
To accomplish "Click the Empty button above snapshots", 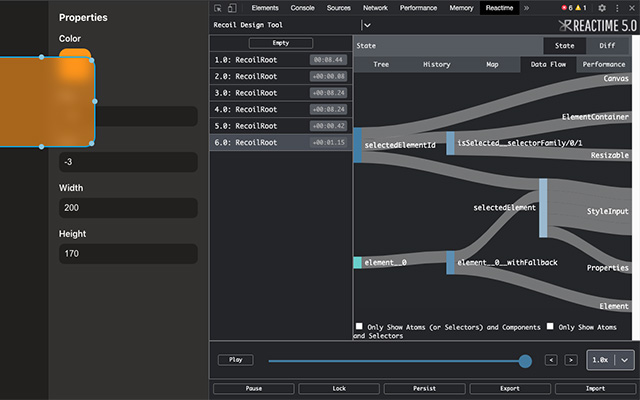I will [281, 43].
